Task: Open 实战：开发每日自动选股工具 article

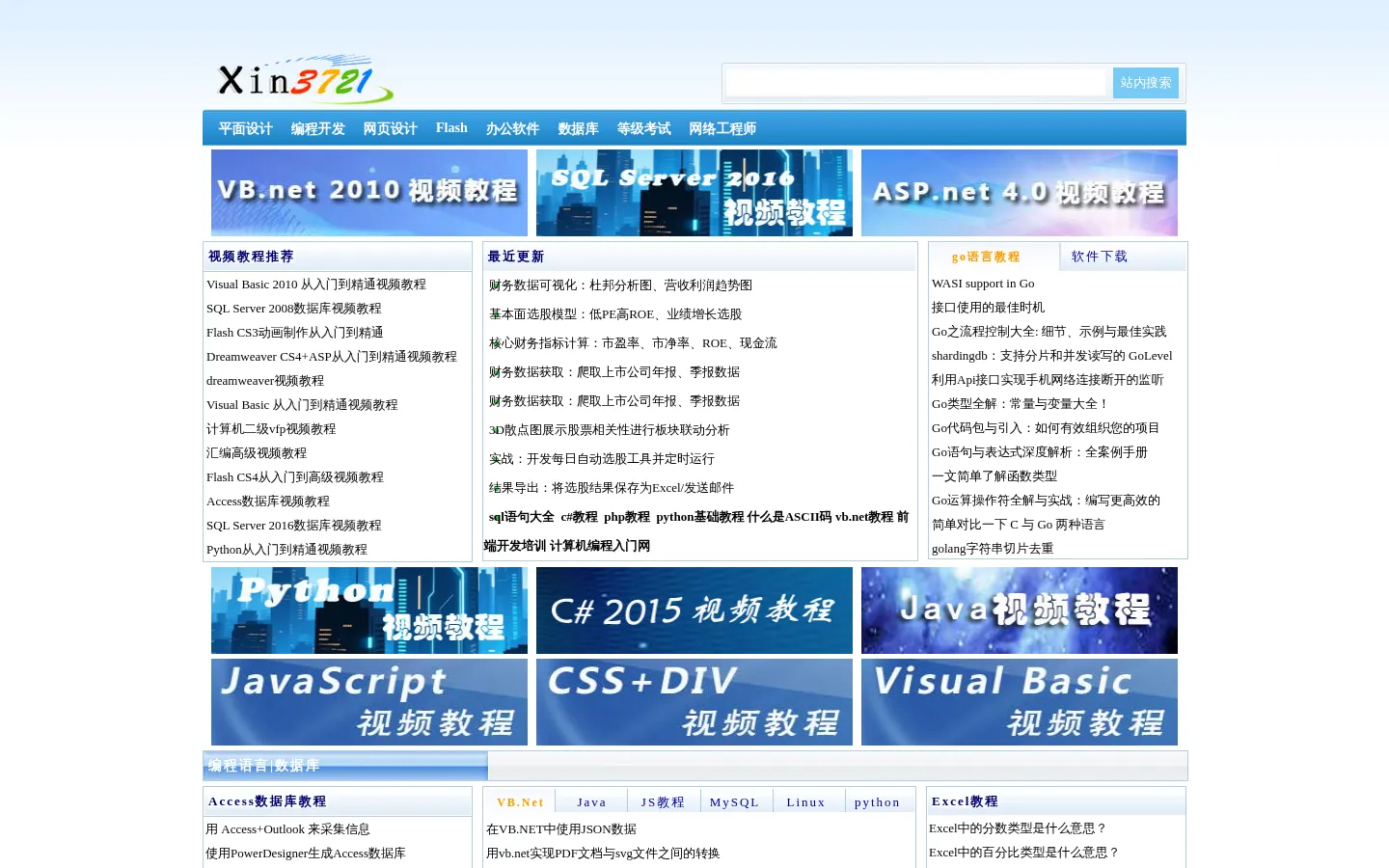Action: [602, 459]
